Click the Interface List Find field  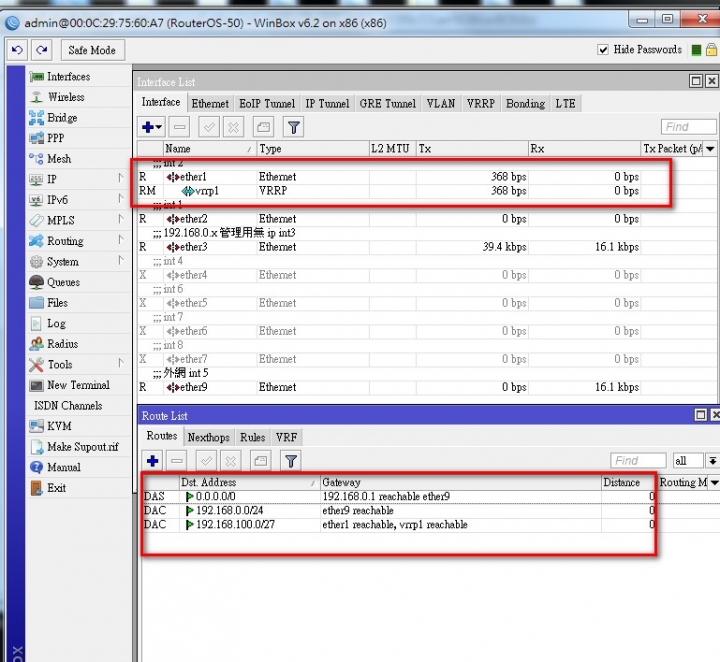[688, 127]
